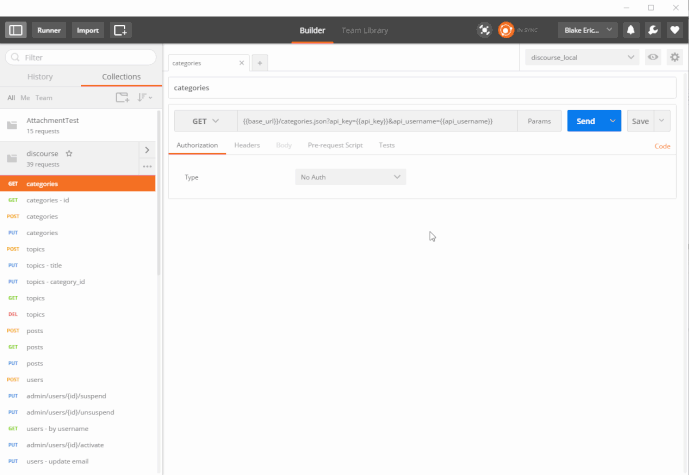This screenshot has height=475, width=689.
Task: Star the discourse collection
Action: [x=69, y=153]
